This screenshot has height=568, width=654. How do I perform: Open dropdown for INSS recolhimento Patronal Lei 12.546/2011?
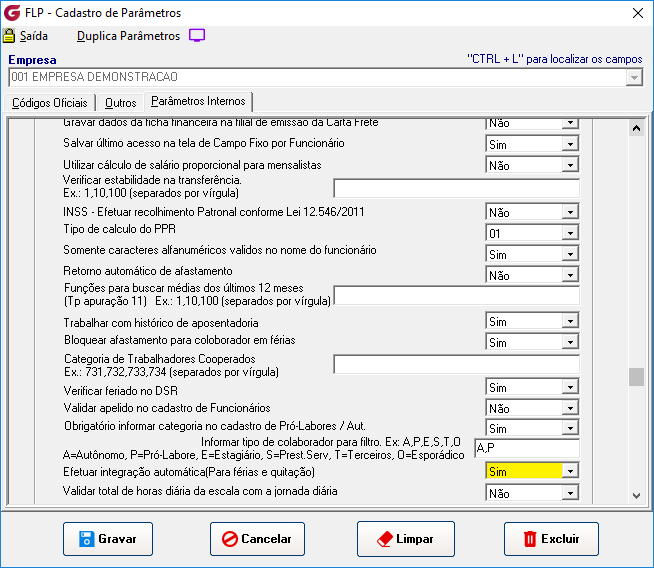click(570, 212)
